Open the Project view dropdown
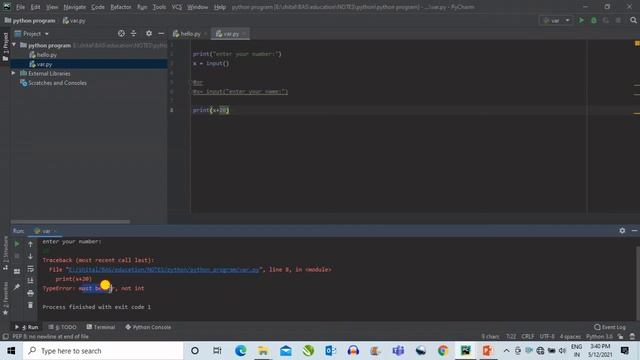The width and height of the screenshot is (640, 360). 32,33
